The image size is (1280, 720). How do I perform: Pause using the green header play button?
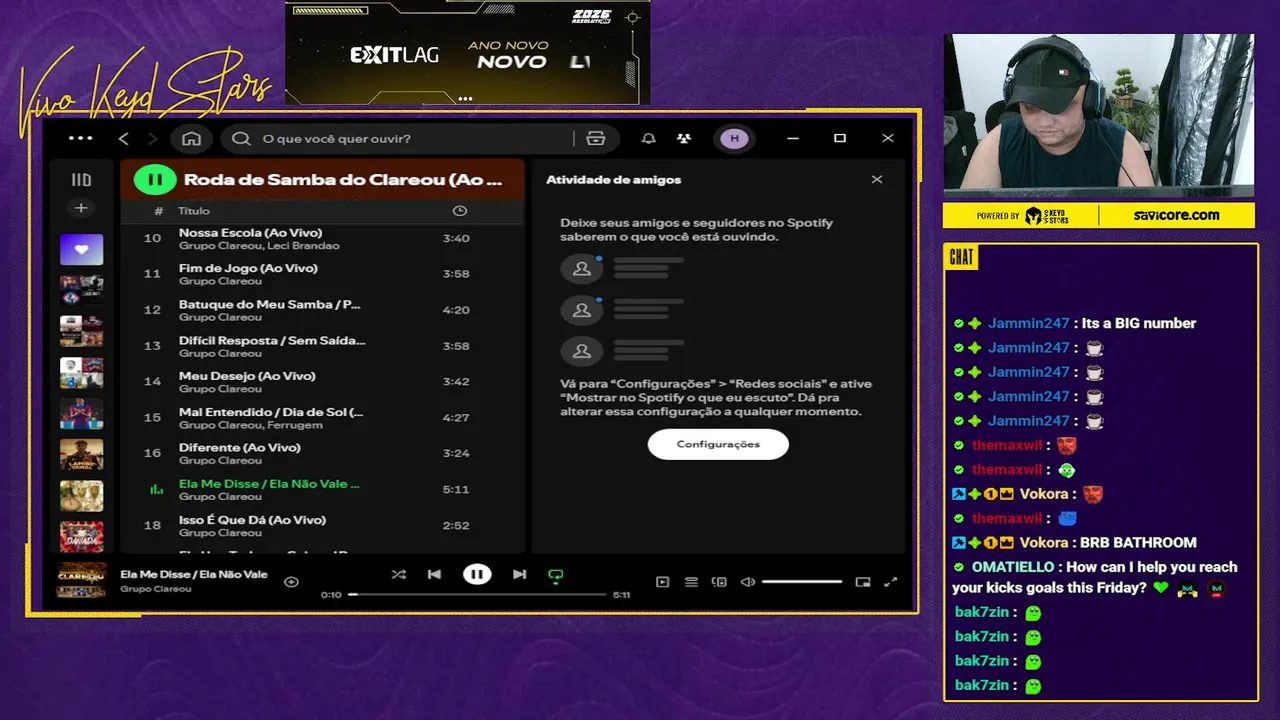155,180
